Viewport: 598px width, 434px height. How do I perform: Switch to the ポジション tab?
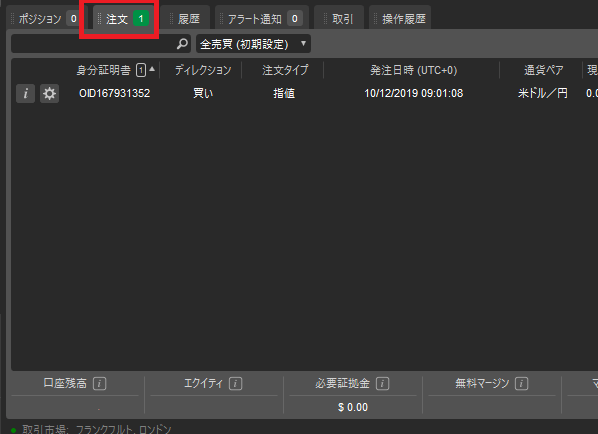pos(47,18)
